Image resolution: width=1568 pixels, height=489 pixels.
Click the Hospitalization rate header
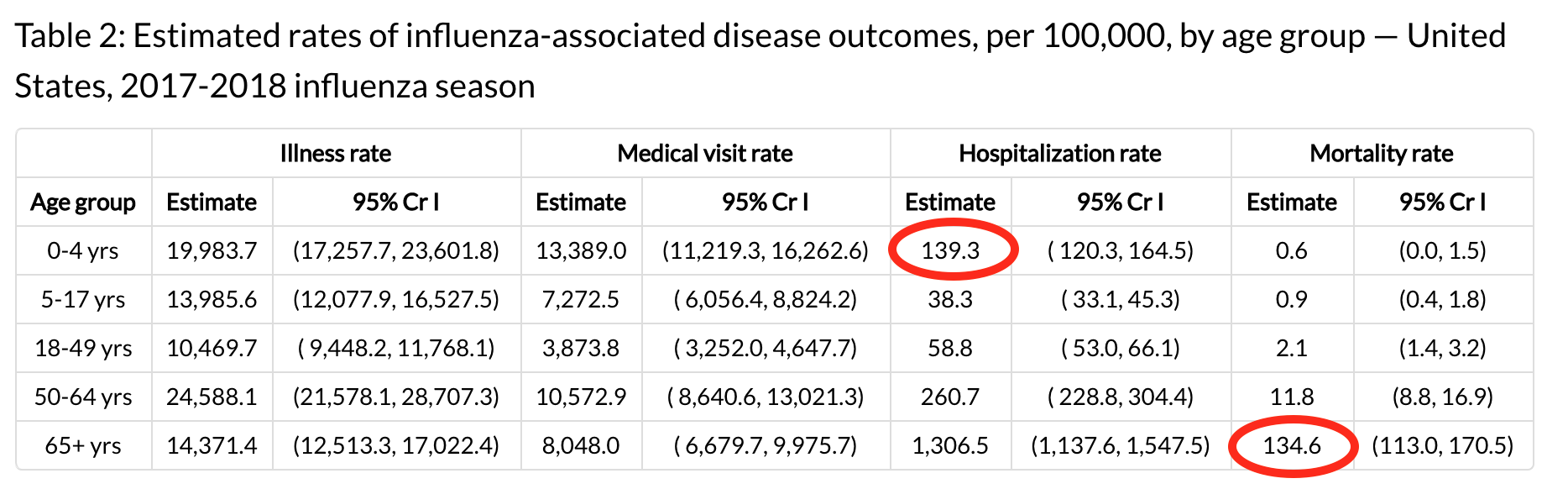(x=1060, y=154)
